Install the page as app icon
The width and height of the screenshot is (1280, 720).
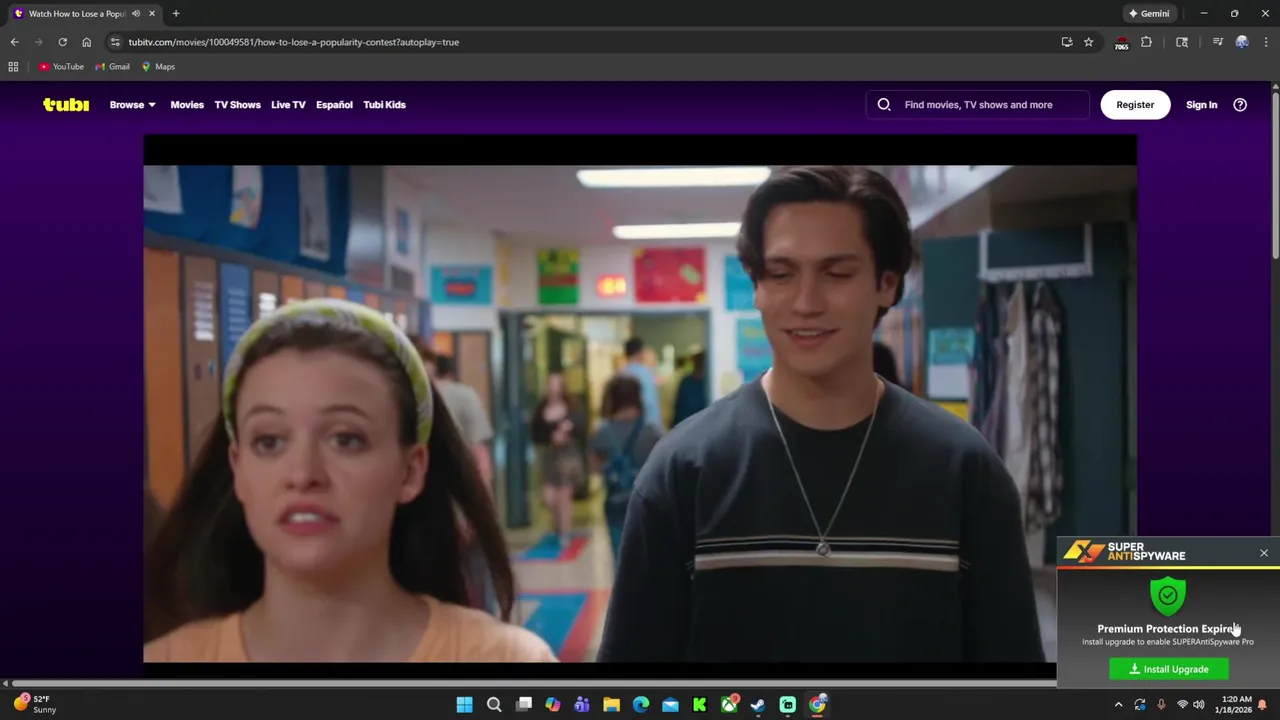tap(1067, 42)
